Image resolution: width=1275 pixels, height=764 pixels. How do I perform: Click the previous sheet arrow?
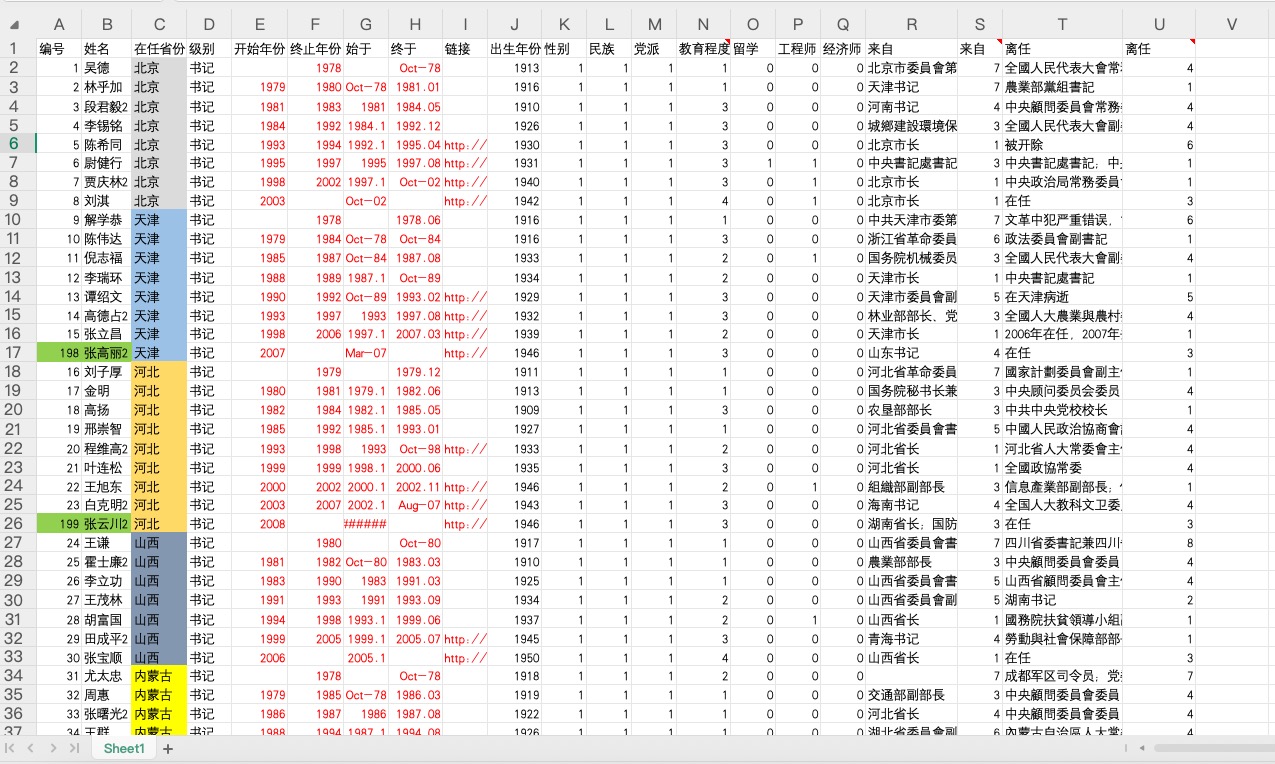[31, 748]
